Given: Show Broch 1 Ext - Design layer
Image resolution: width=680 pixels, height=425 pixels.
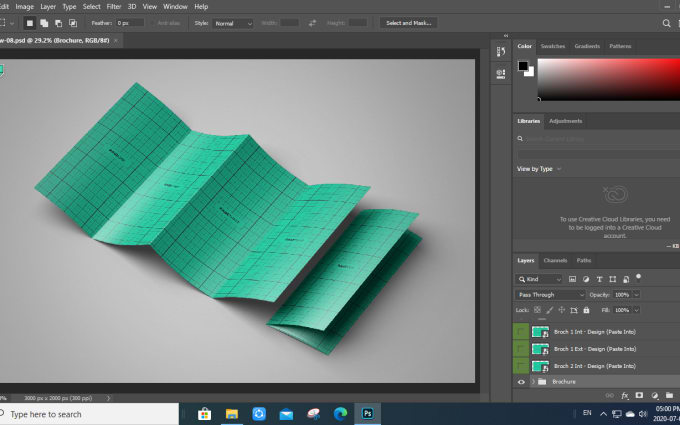Looking at the screenshot, I should click(521, 349).
